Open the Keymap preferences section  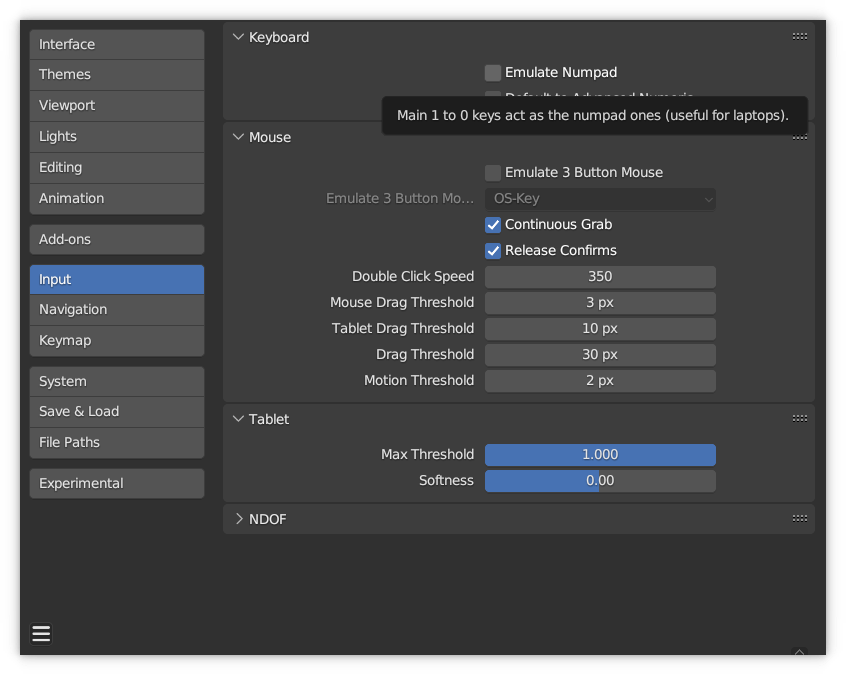pyautogui.click(x=117, y=341)
